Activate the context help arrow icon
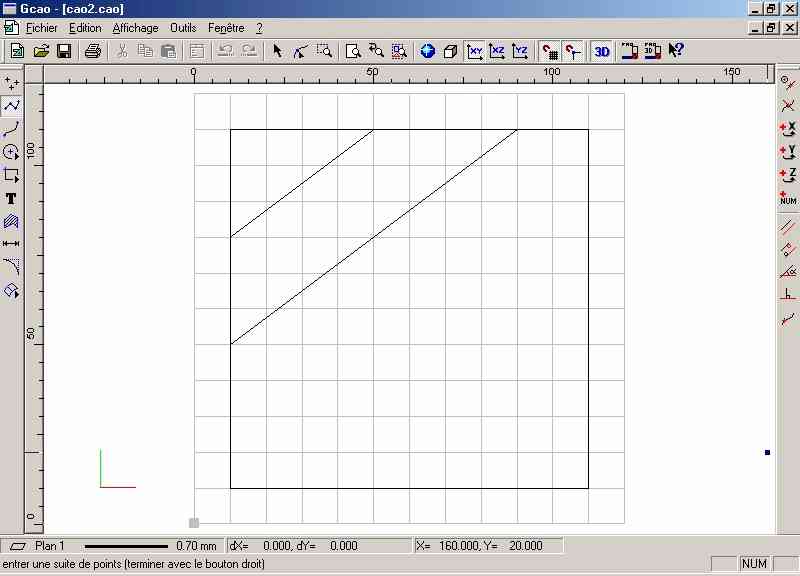Screen dimensions: 800x576 (x=676, y=51)
